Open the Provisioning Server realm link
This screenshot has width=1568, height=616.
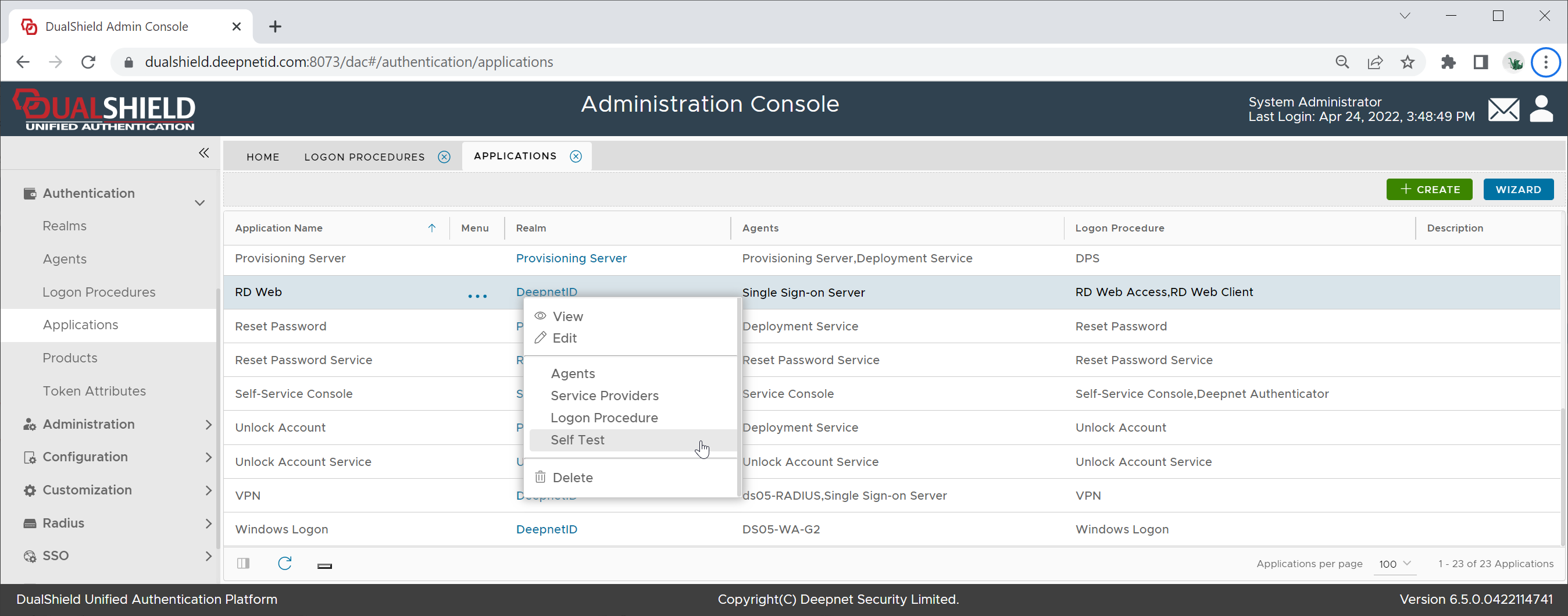click(x=571, y=258)
